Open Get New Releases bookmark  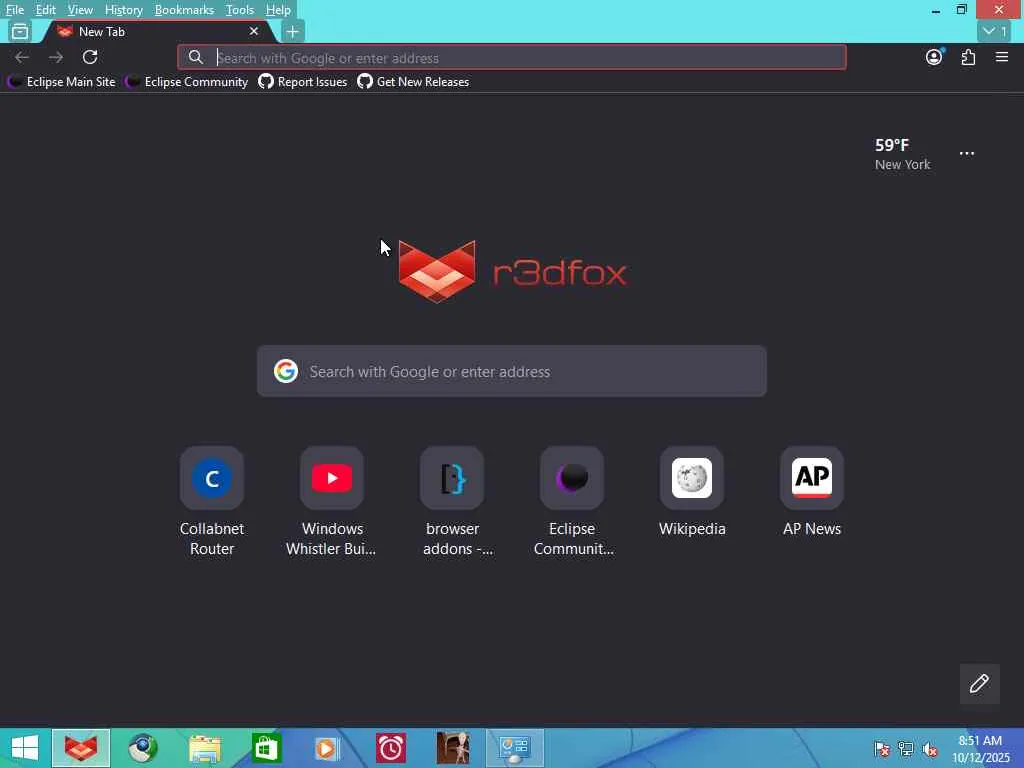(413, 82)
